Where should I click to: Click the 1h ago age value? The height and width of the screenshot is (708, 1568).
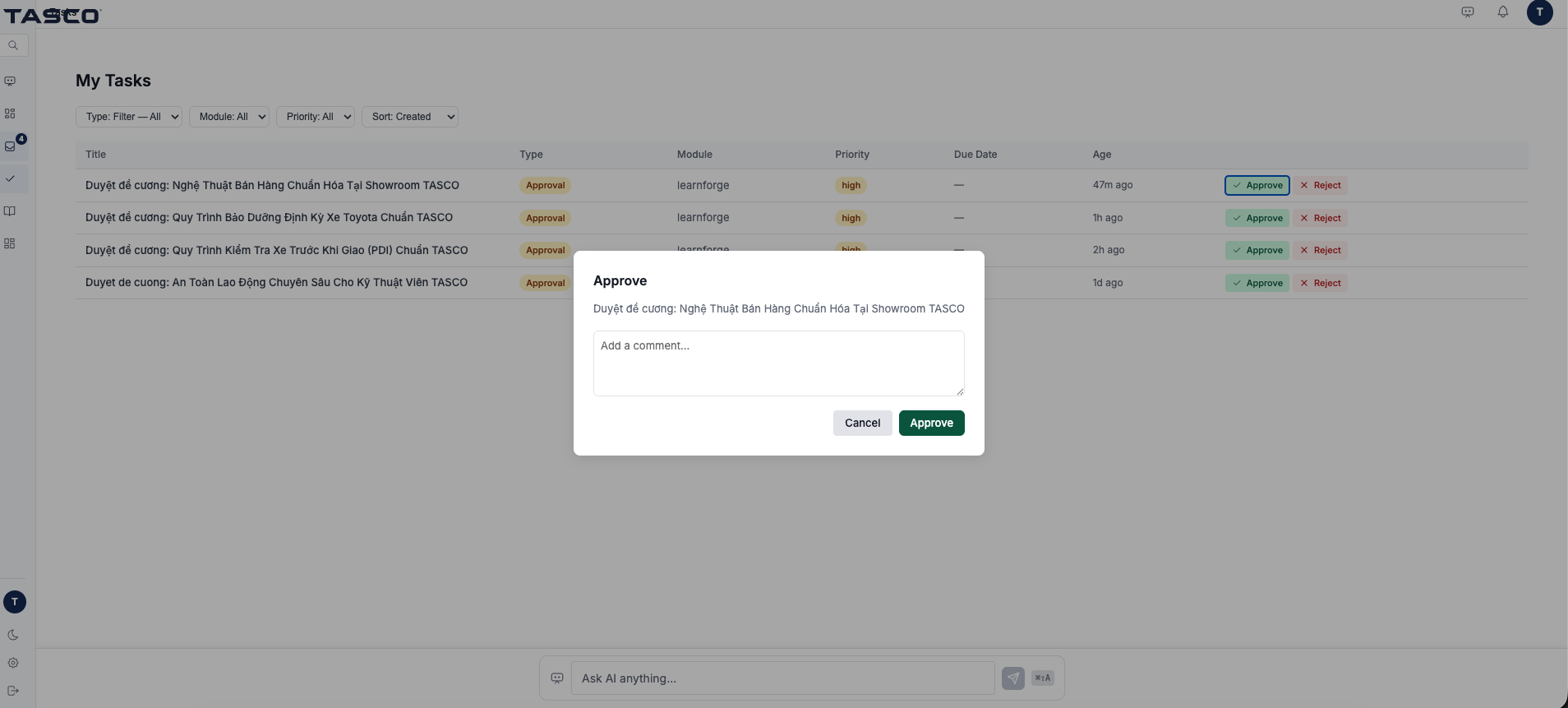pos(1108,218)
